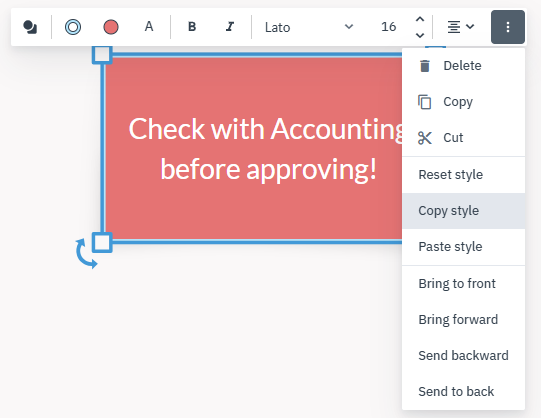Select Reset style menu entry
The image size is (541, 418).
463,175
